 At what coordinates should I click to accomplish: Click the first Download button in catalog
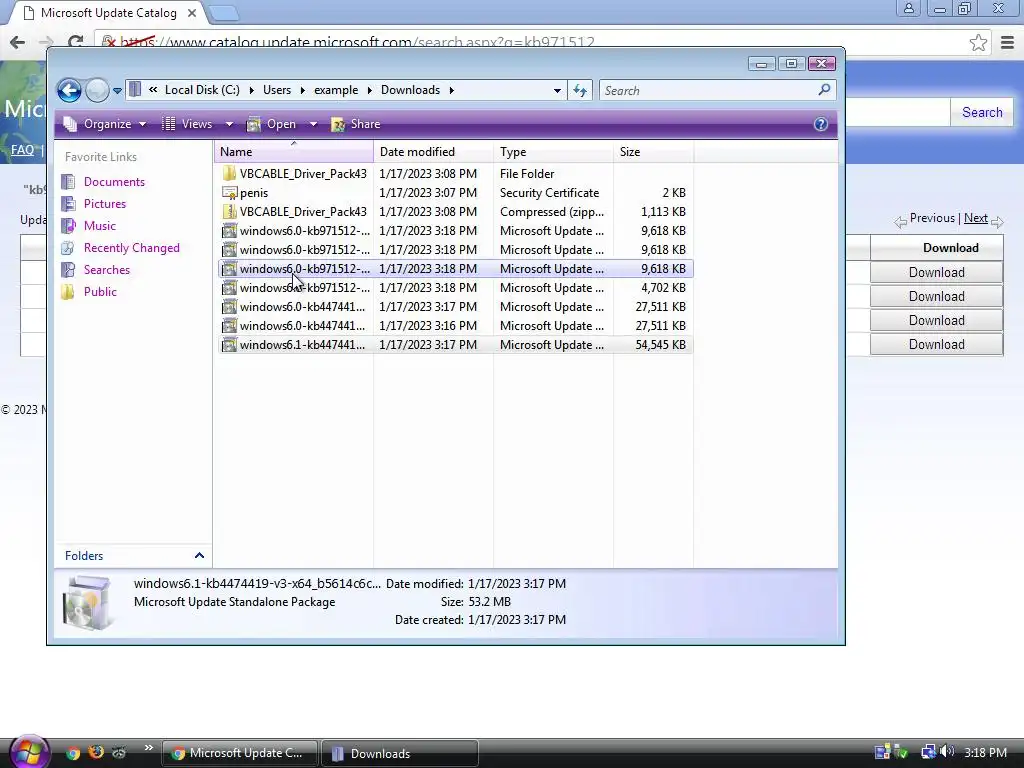[x=936, y=272]
